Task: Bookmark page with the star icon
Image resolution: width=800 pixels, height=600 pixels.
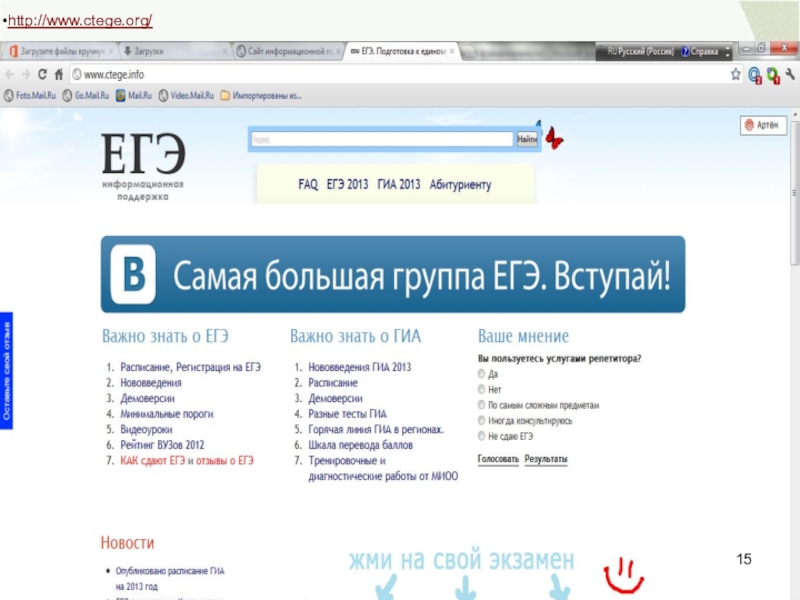Action: click(735, 74)
